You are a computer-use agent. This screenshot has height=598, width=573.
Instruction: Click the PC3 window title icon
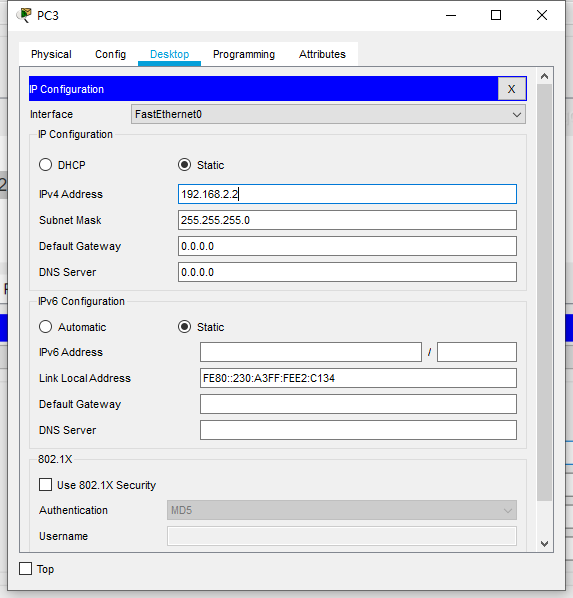point(24,15)
